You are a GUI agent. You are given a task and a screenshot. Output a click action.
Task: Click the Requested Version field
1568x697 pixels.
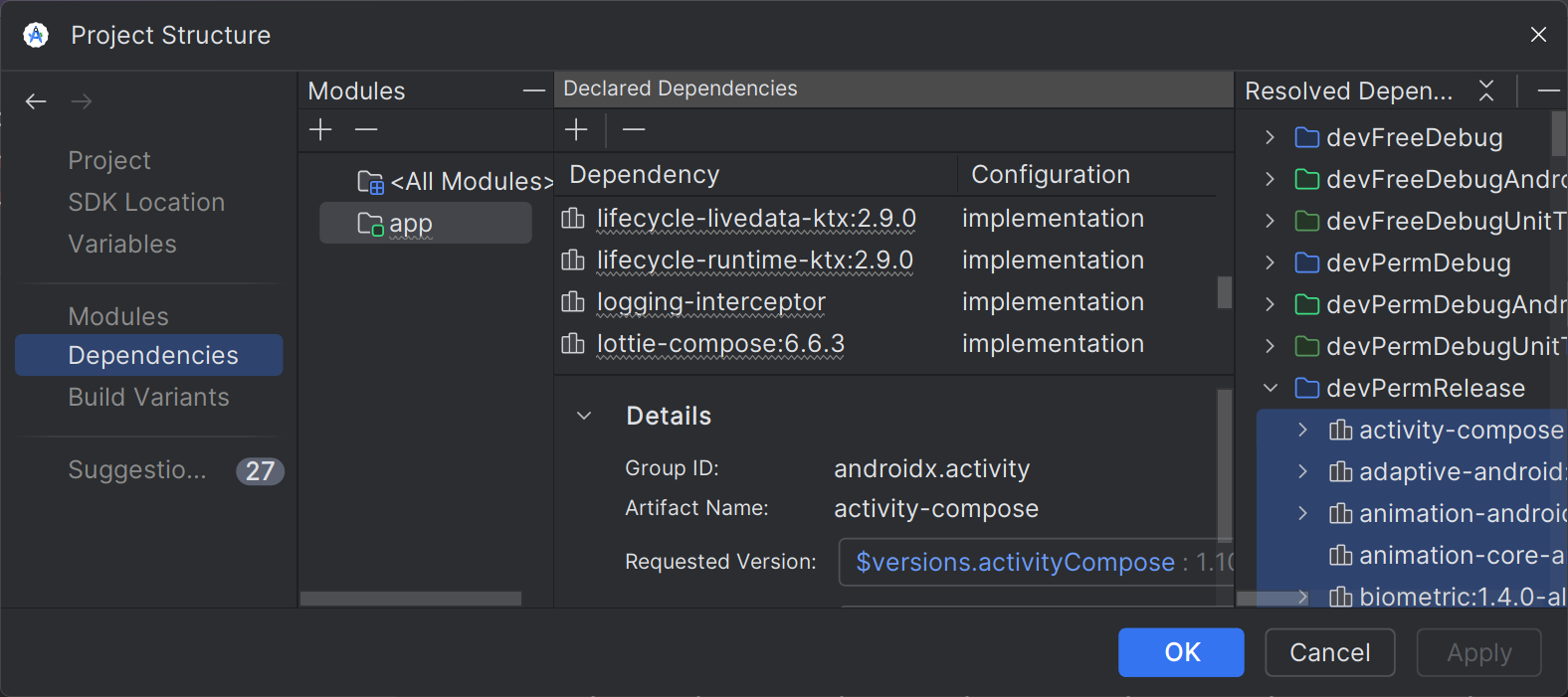(1036, 563)
